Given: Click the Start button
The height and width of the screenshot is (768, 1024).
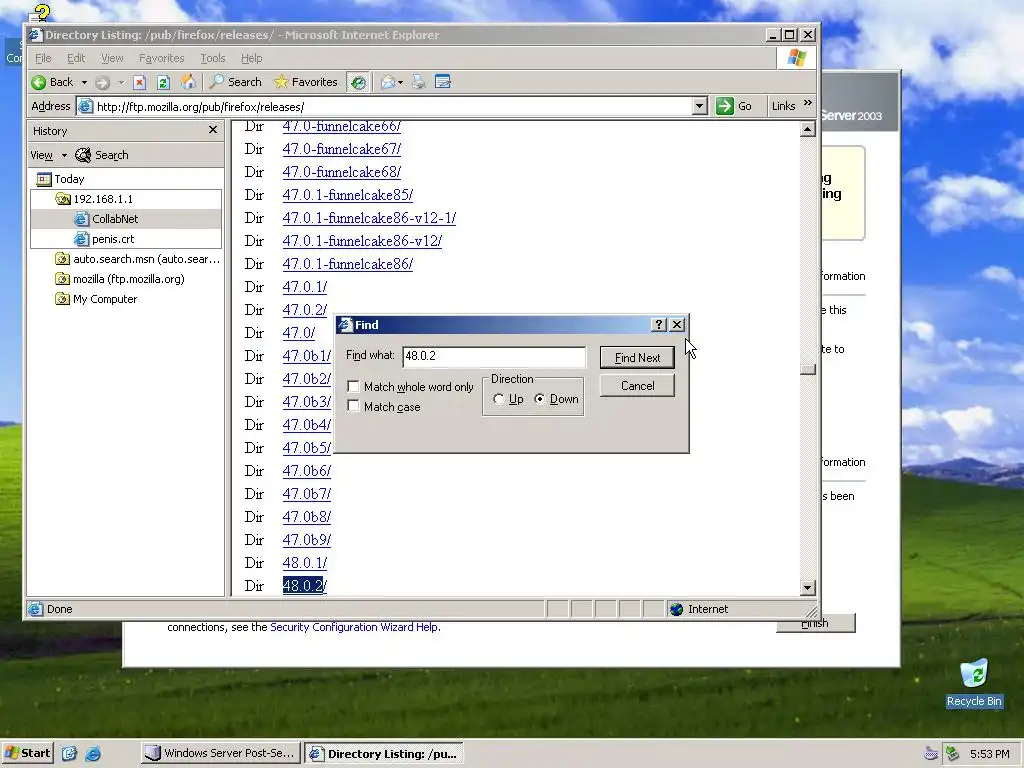Looking at the screenshot, I should pyautogui.click(x=27, y=754).
